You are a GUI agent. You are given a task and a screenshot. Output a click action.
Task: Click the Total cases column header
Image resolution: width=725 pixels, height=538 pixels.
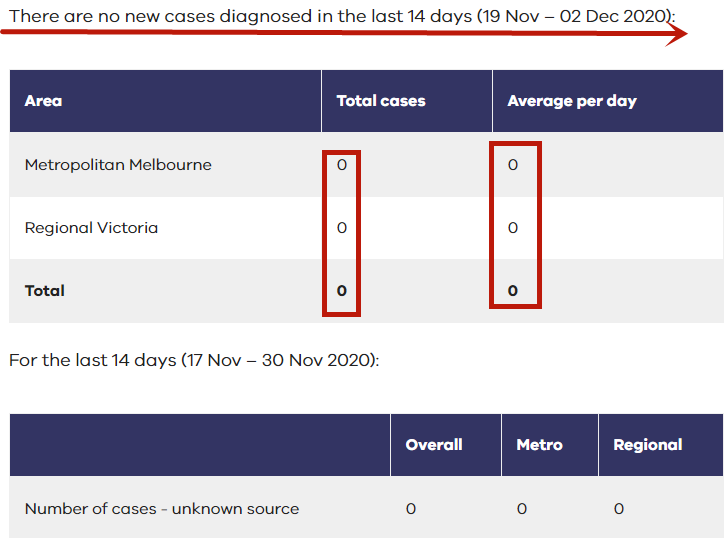click(x=381, y=101)
